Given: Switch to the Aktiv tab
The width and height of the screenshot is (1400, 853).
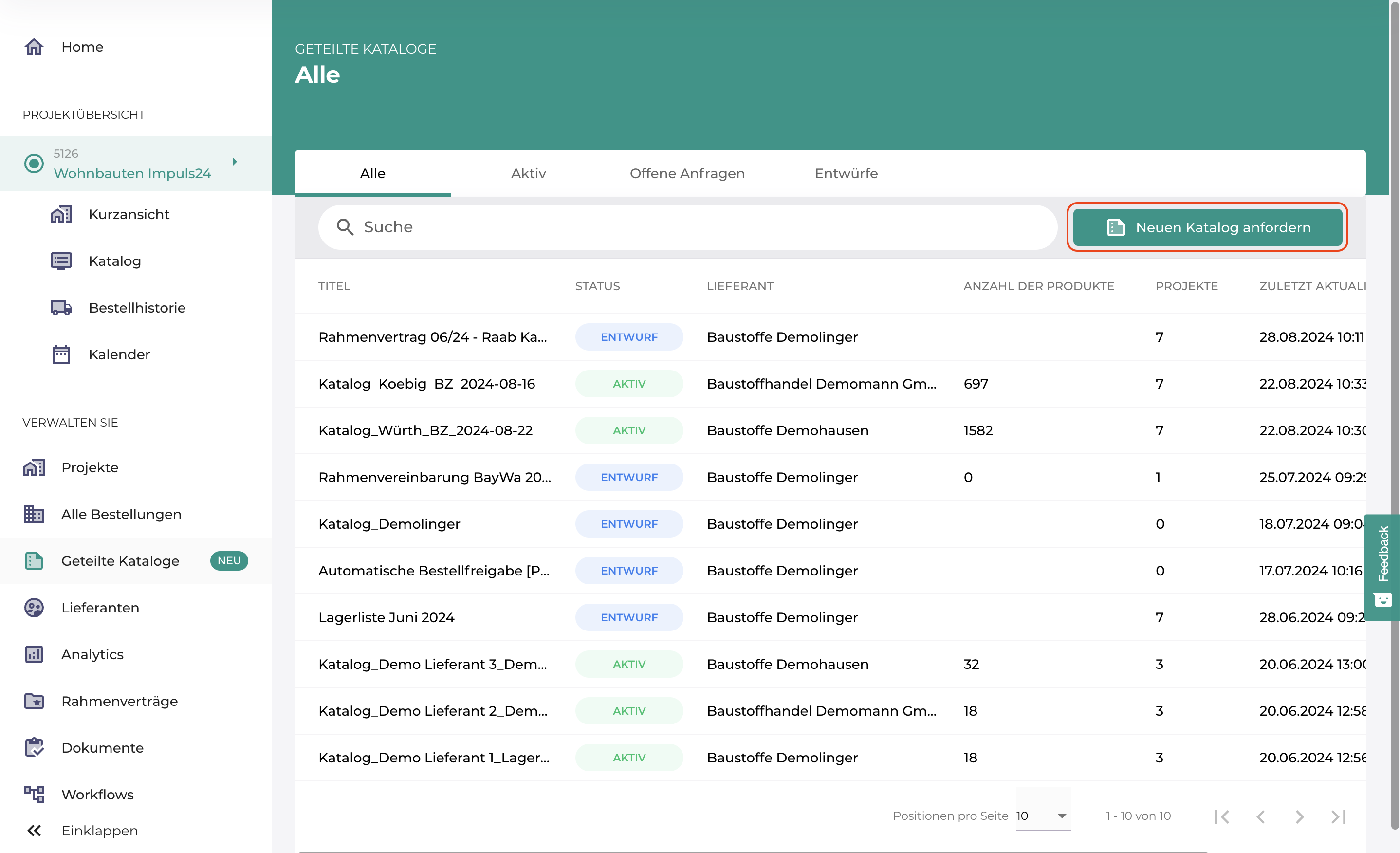Looking at the screenshot, I should [529, 173].
